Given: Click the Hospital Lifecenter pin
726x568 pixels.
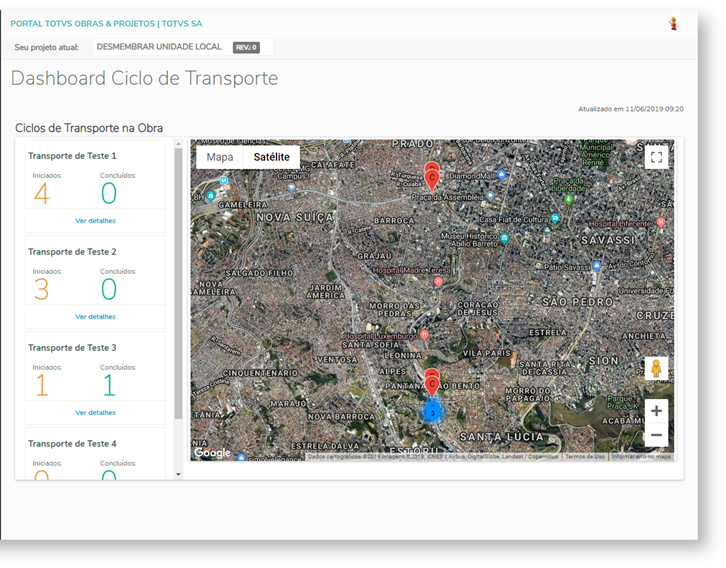Looking at the screenshot, I should coord(661,222).
